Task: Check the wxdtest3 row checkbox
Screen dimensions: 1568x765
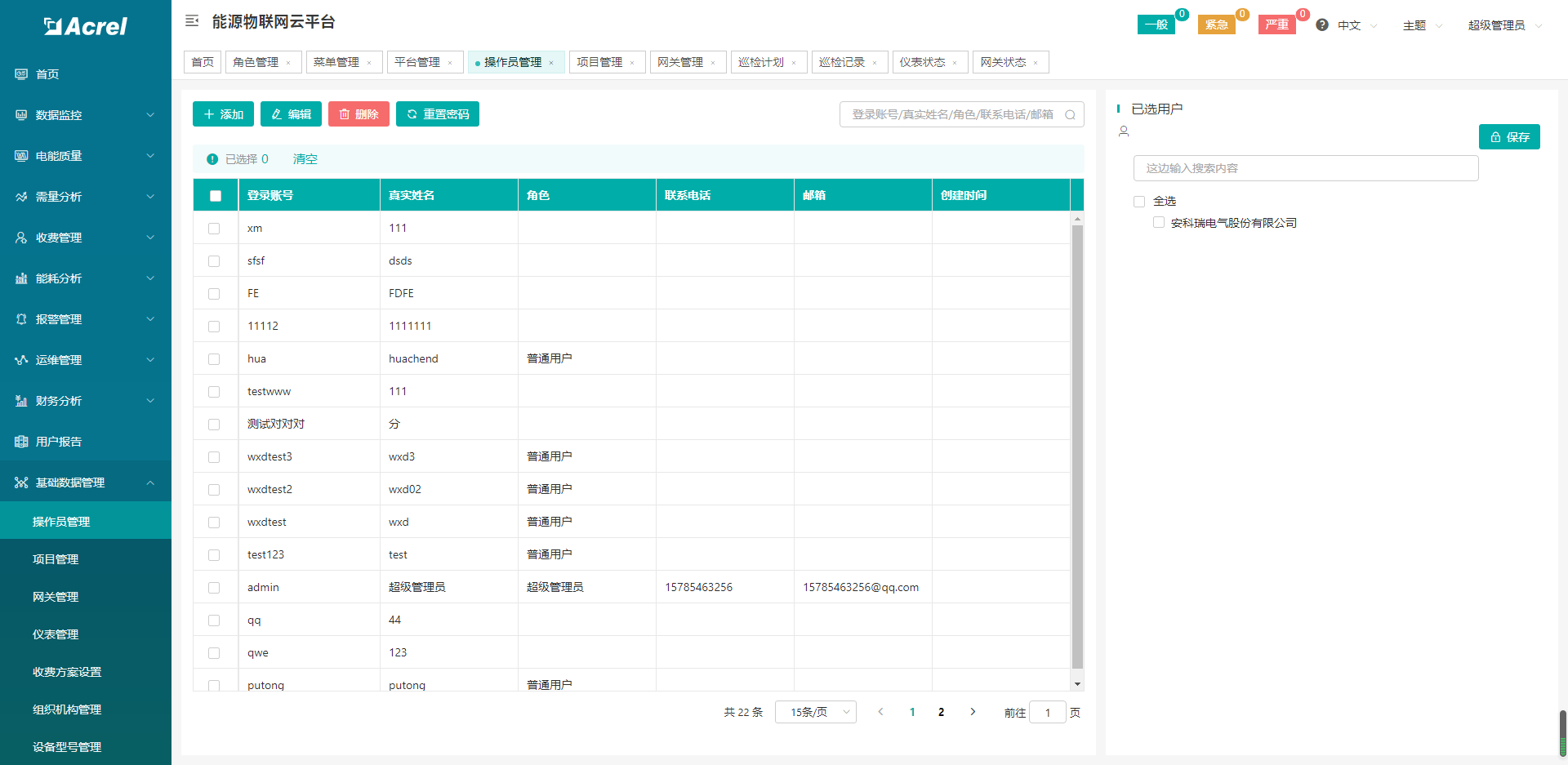Action: coord(214,457)
